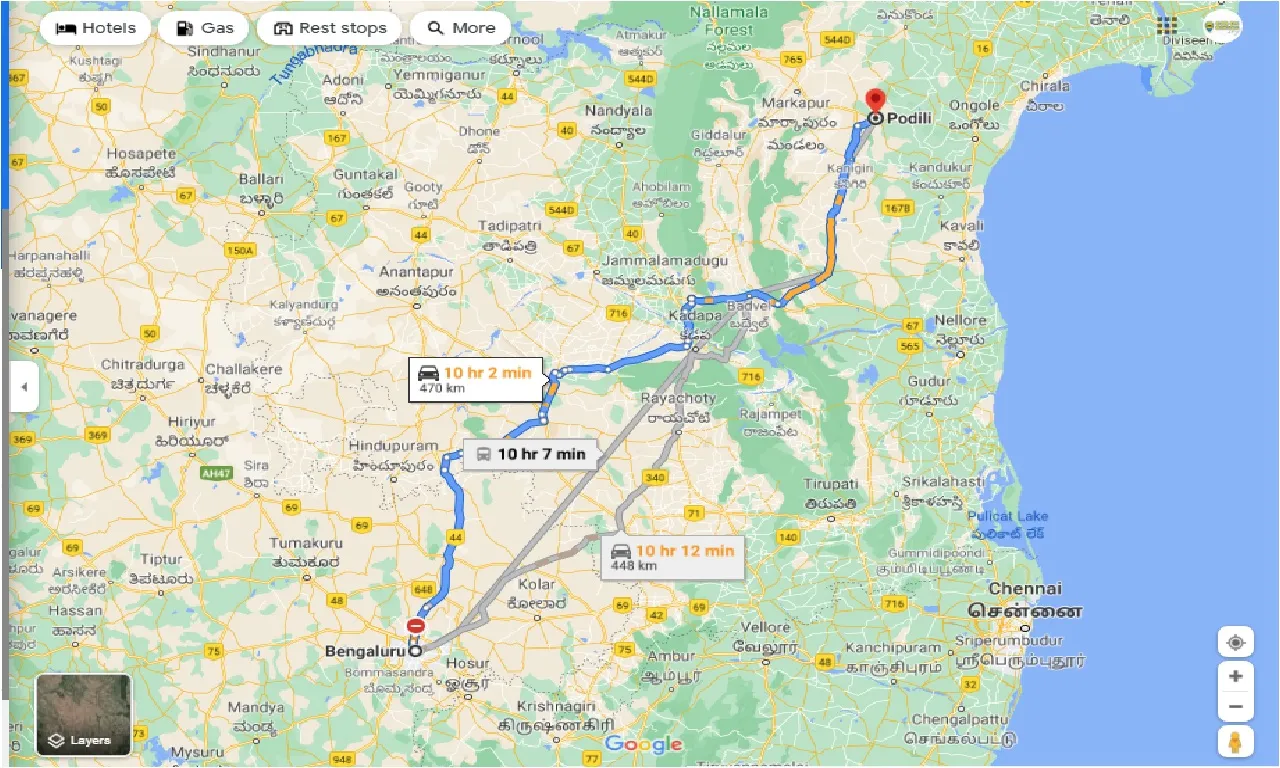1280x768 pixels.
Task: Click the show your location icon
Action: point(1236,642)
